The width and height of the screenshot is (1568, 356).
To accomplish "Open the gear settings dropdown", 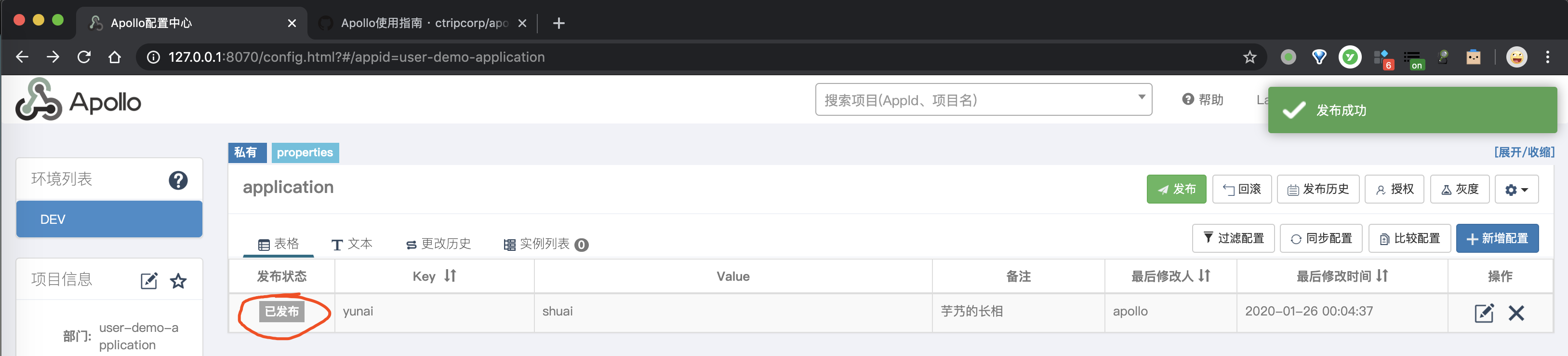I will pyautogui.click(x=1515, y=190).
